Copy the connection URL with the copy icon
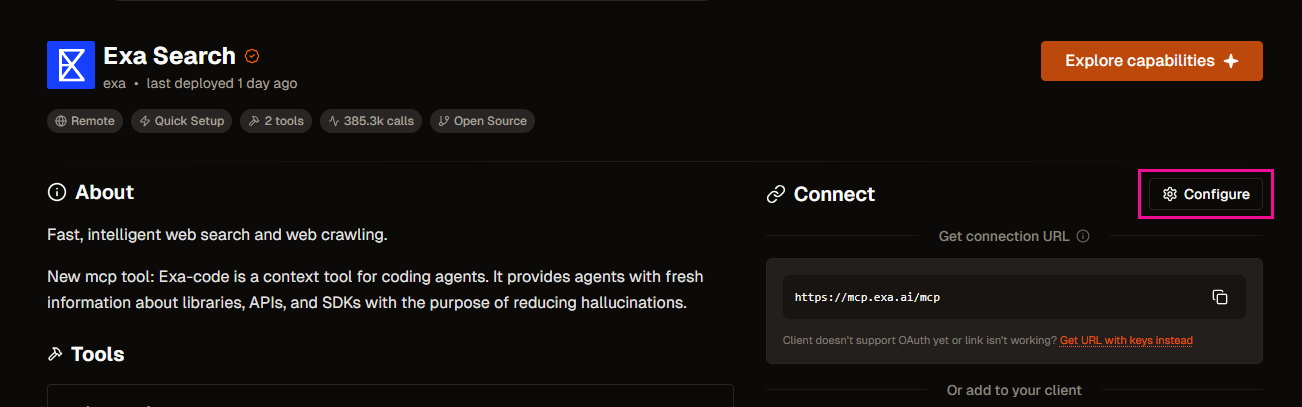This screenshot has width=1302, height=407. click(x=1219, y=297)
